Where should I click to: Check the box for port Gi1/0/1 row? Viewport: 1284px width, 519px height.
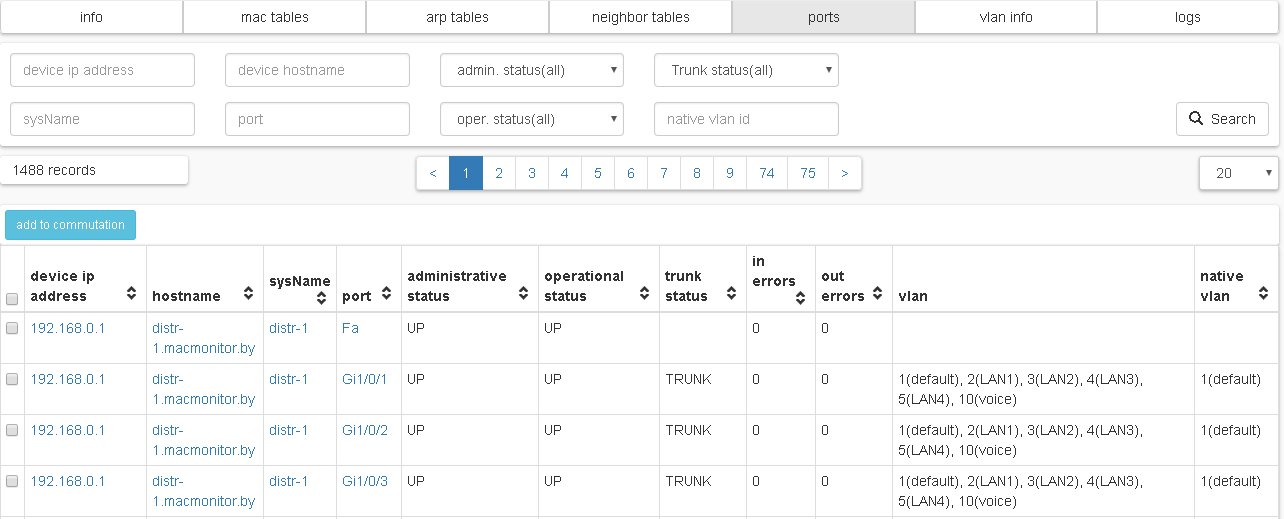coord(13,379)
